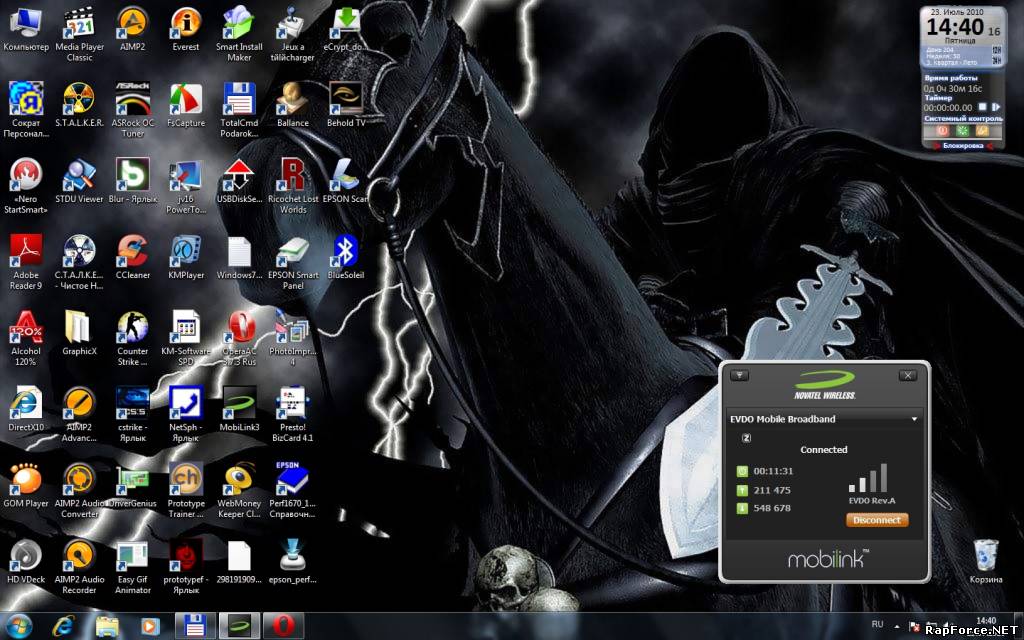Viewport: 1024px width, 640px height.
Task: Click the DirectX10 desktop icon
Action: [x=25, y=409]
